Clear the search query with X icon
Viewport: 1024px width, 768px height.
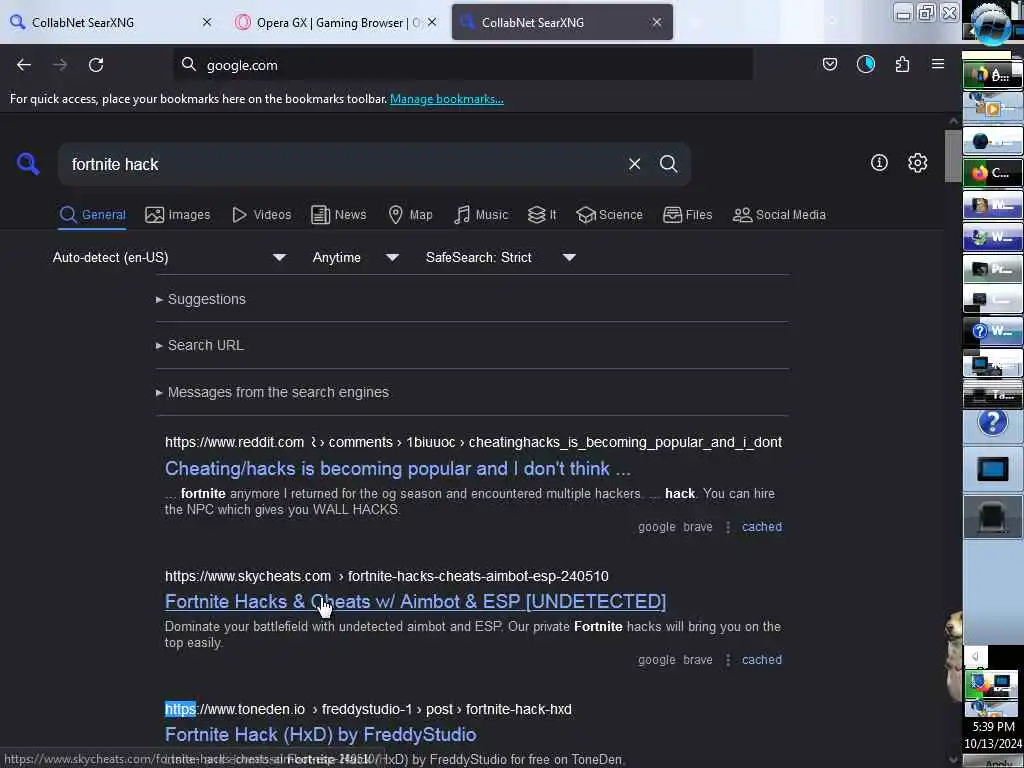click(634, 164)
